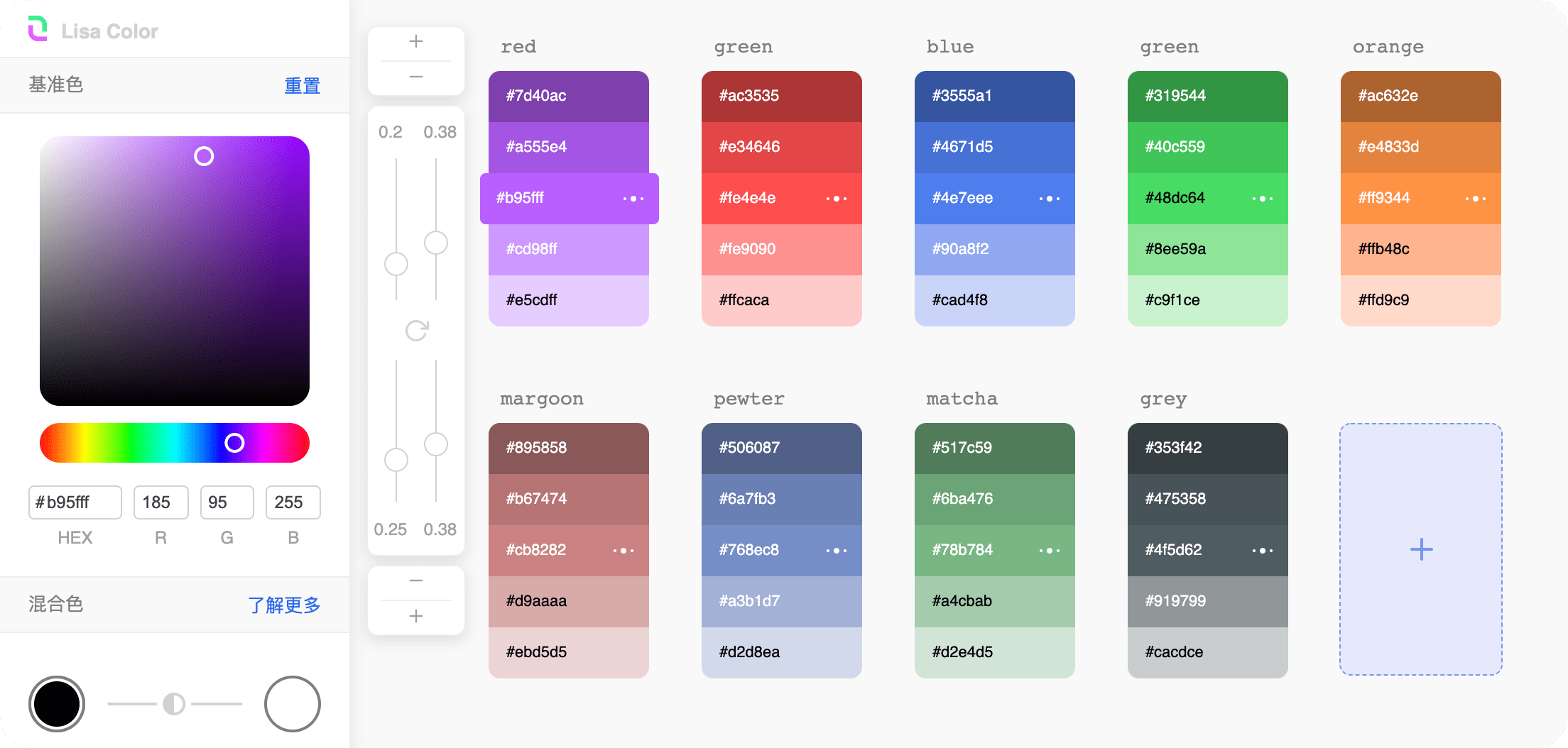Image resolution: width=1568 pixels, height=748 pixels.
Task: Click the R value field showing 185
Action: [x=160, y=502]
